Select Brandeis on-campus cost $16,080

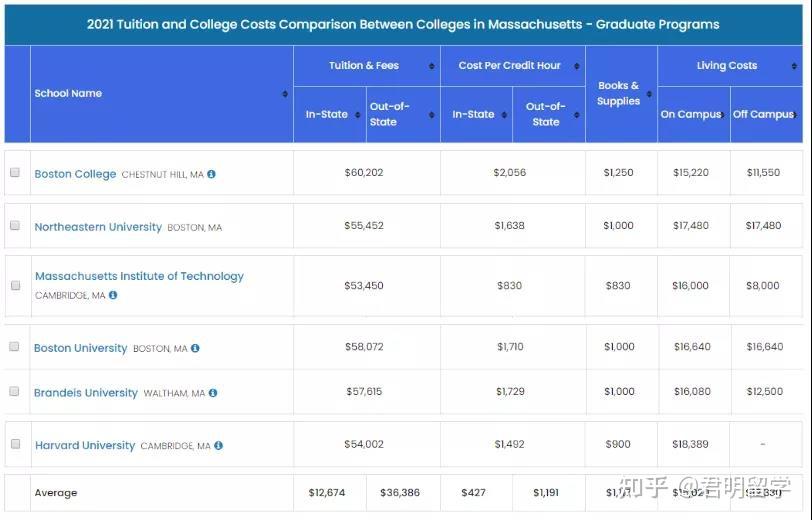[x=692, y=392]
